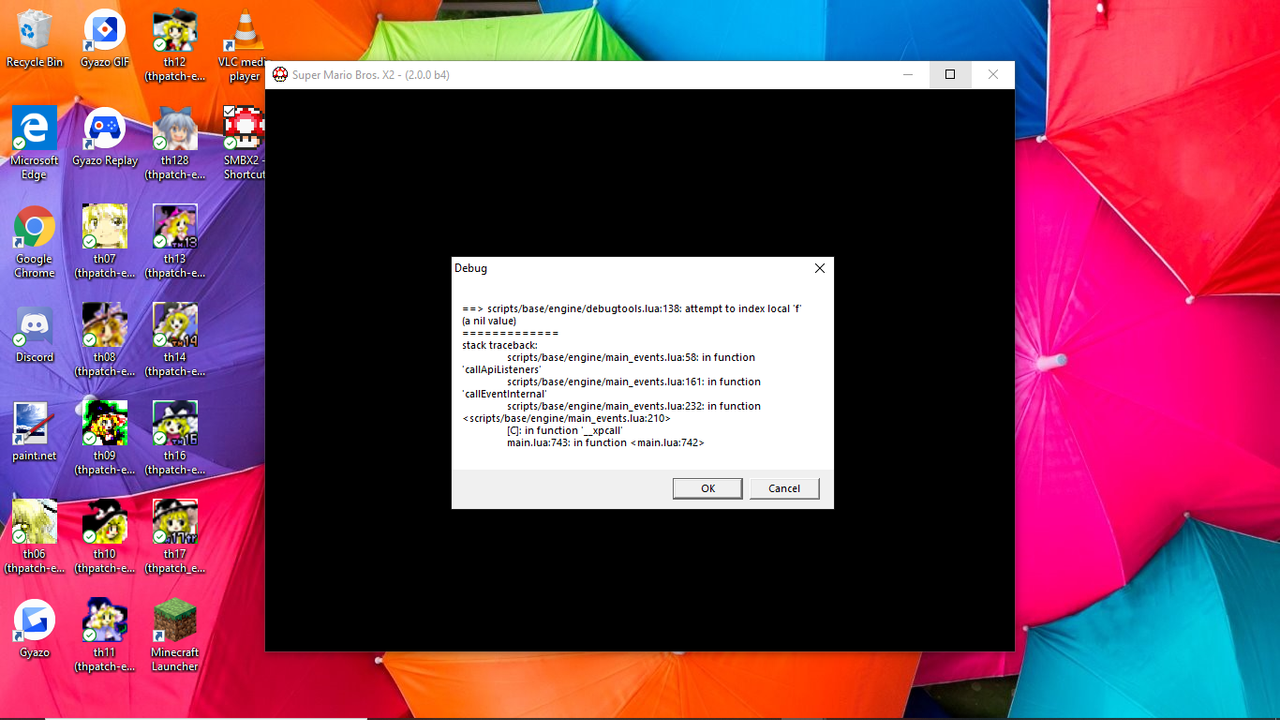Image resolution: width=1280 pixels, height=720 pixels.
Task: Select the th10 (thpatch-e...) shortcut
Action: [105, 537]
